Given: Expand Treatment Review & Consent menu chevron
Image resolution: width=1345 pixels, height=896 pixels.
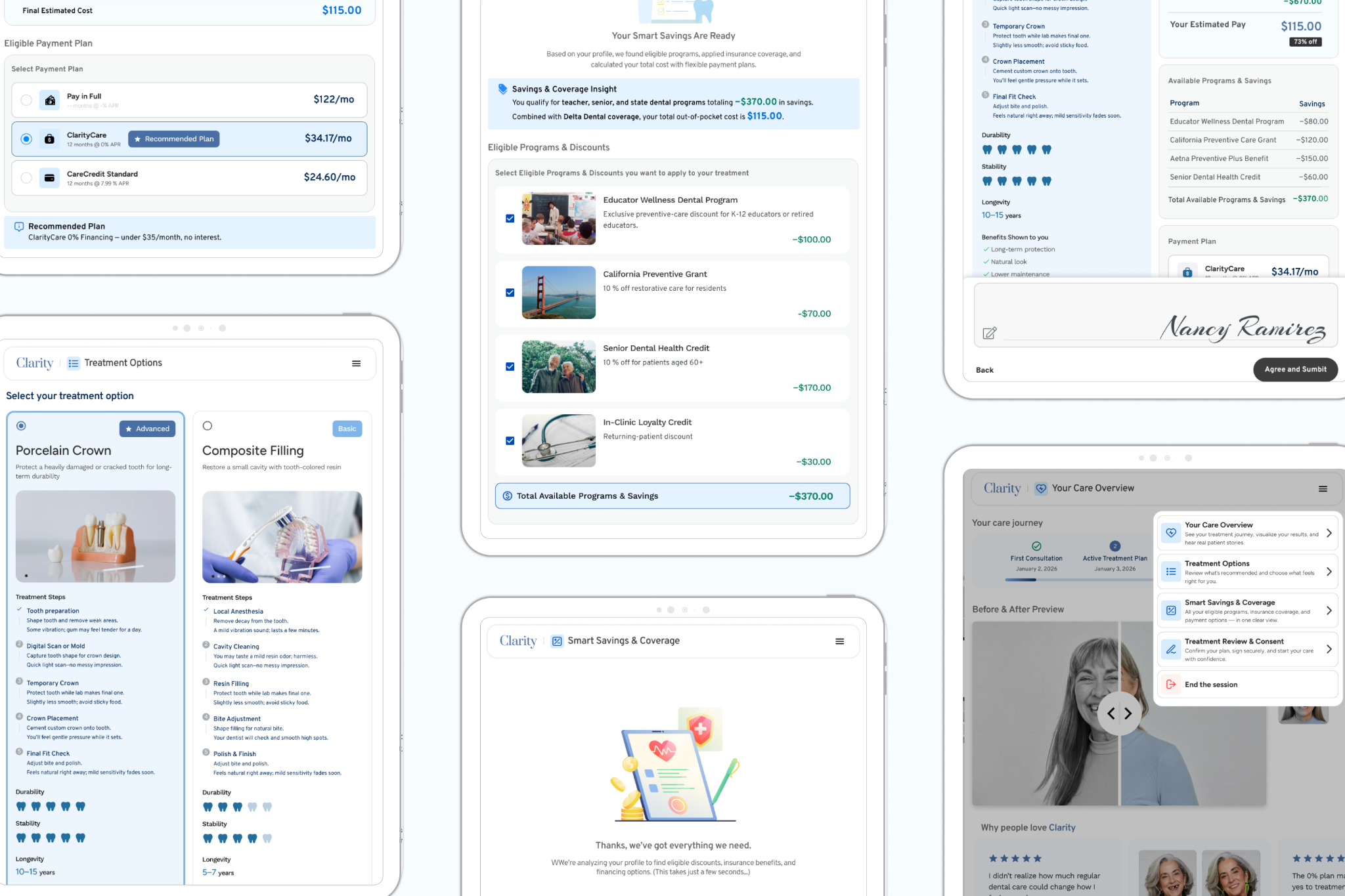Looking at the screenshot, I should coord(1329,649).
